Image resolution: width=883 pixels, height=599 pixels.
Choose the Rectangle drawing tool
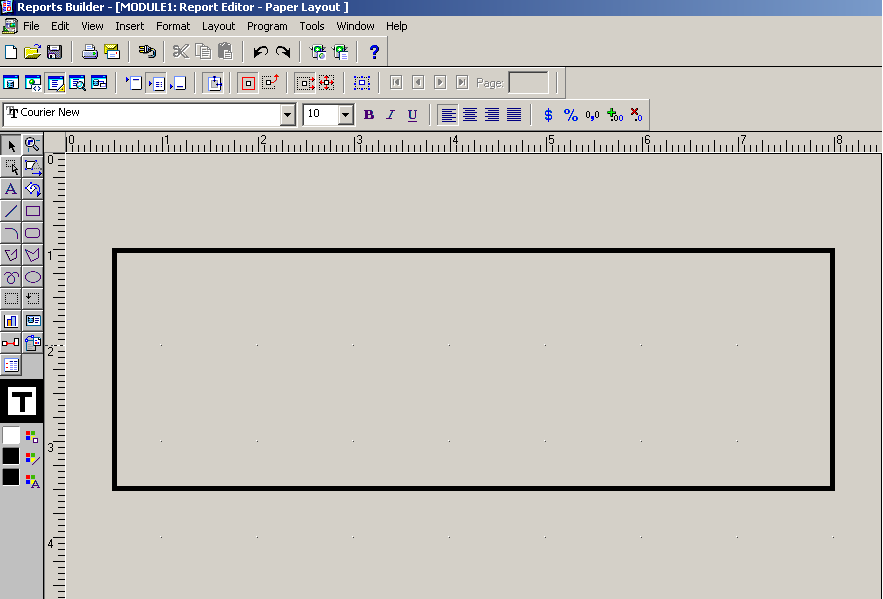click(32, 211)
